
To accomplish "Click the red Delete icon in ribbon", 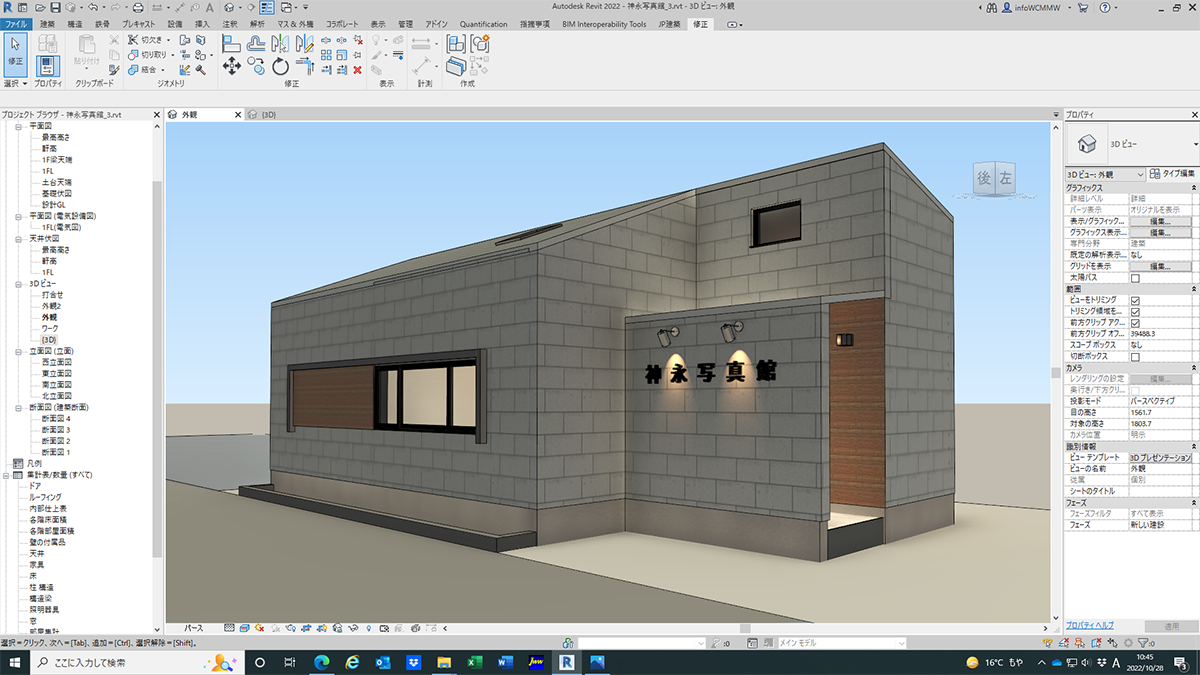I will 357,70.
